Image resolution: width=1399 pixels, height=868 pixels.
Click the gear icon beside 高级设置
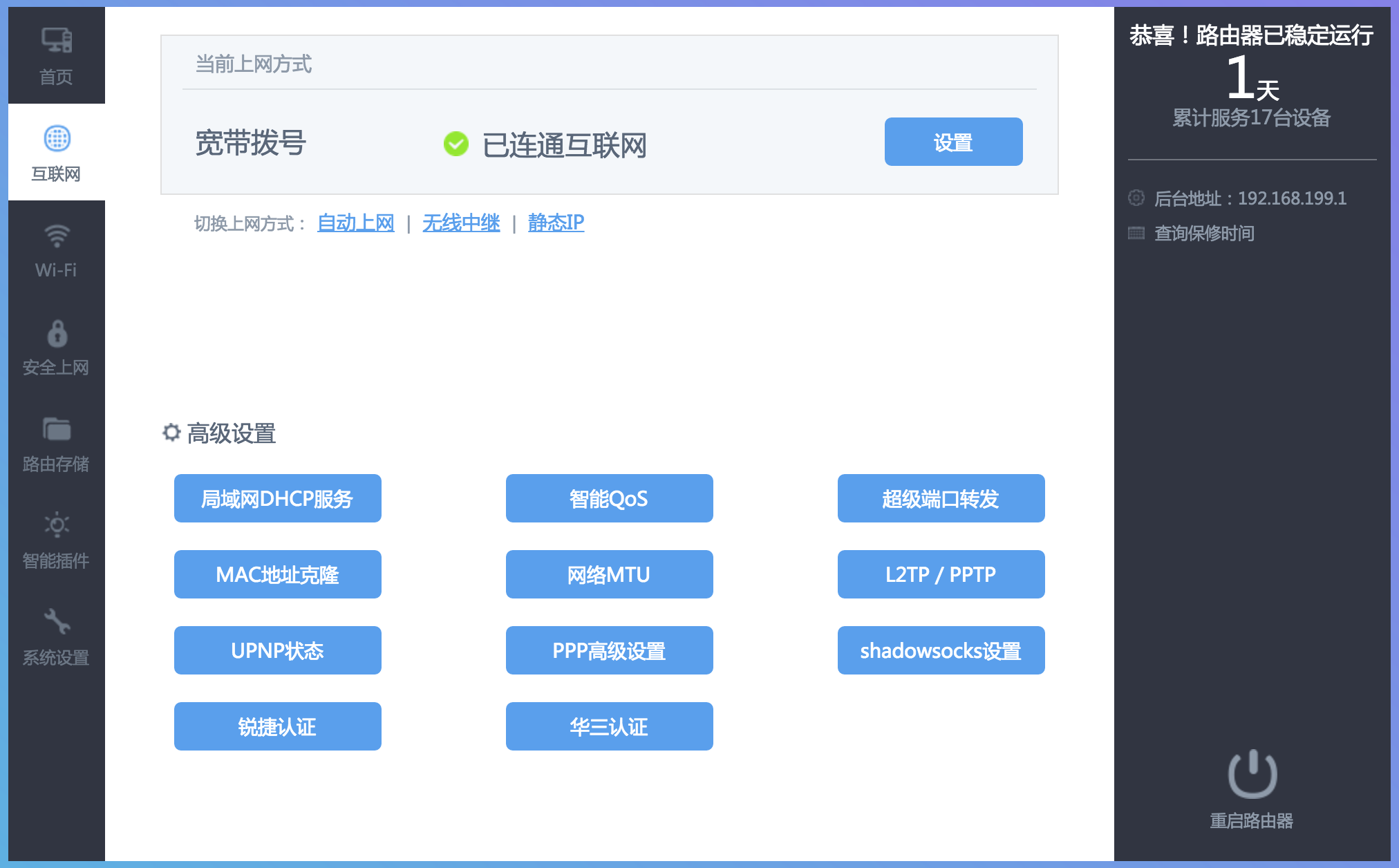pyautogui.click(x=171, y=433)
